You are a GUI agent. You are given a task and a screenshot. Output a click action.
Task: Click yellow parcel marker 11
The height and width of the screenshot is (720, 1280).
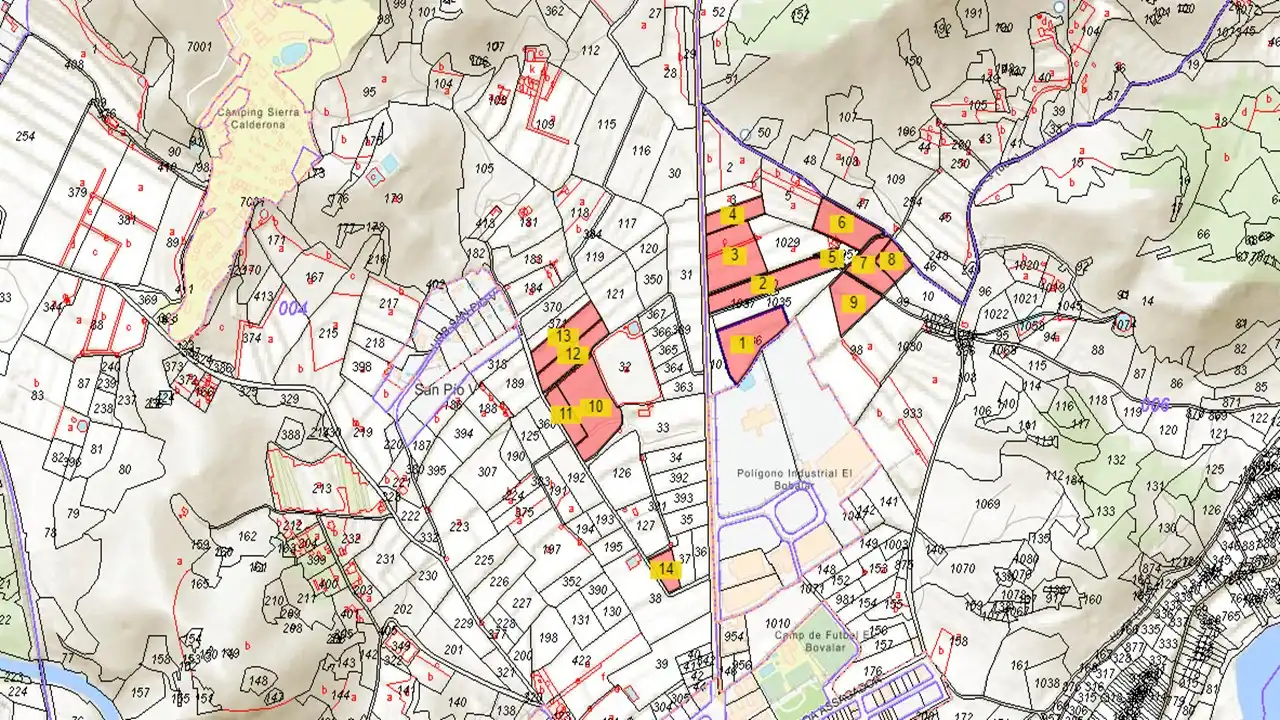[566, 414]
